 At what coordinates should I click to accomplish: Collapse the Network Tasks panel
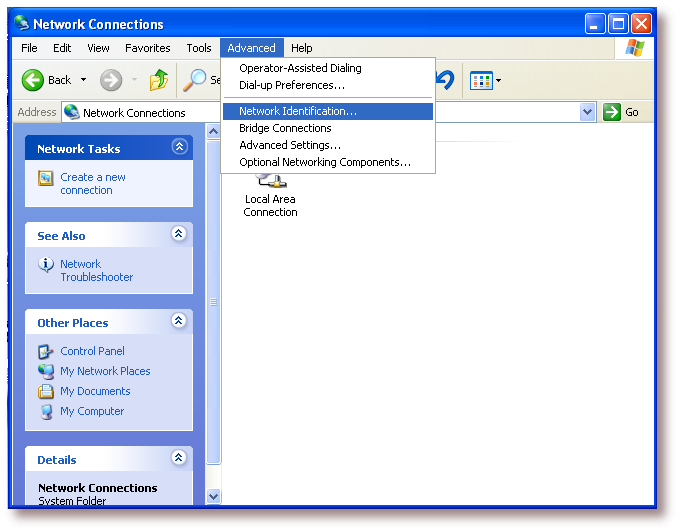[179, 147]
